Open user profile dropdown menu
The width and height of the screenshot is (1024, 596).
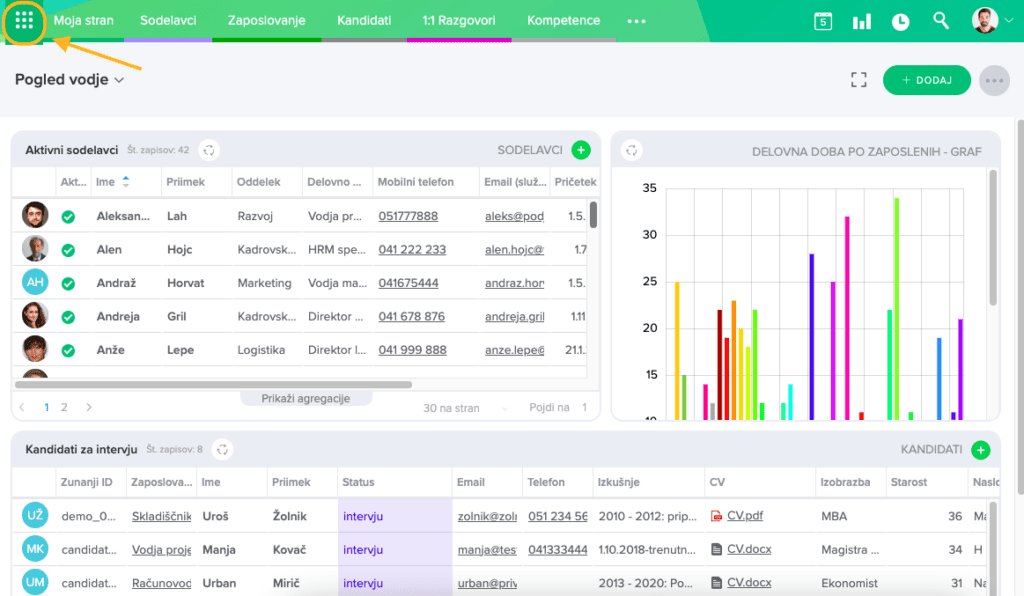[x=992, y=21]
